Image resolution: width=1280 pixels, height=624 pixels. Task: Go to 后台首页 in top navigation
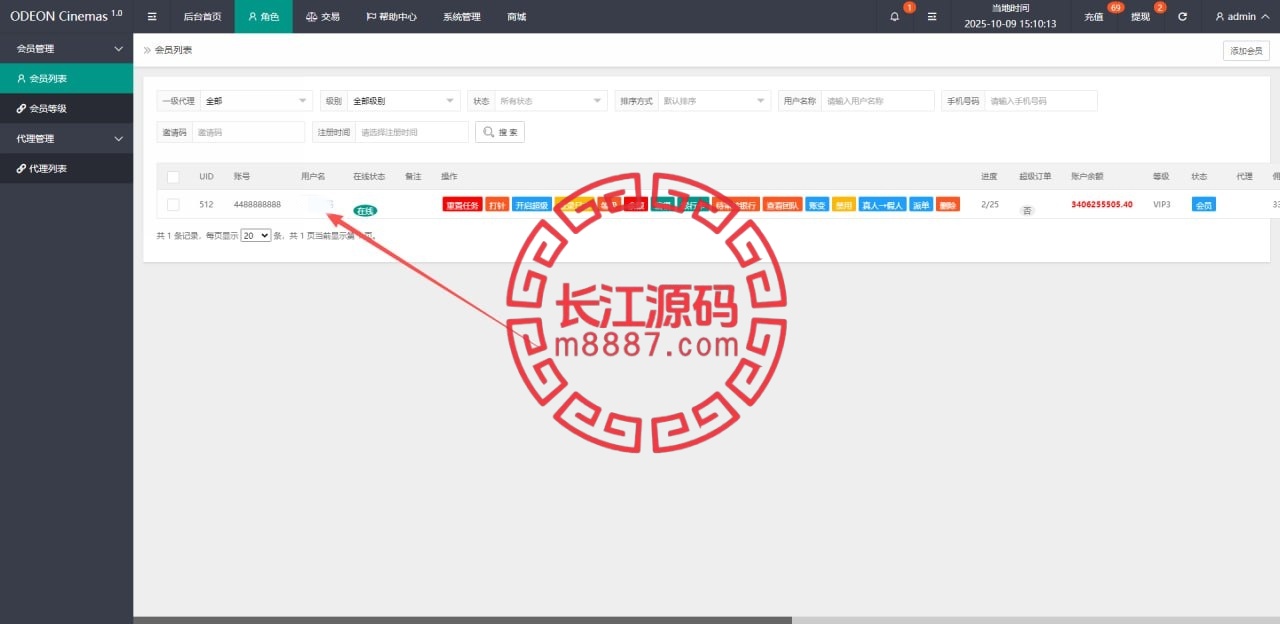tap(203, 17)
